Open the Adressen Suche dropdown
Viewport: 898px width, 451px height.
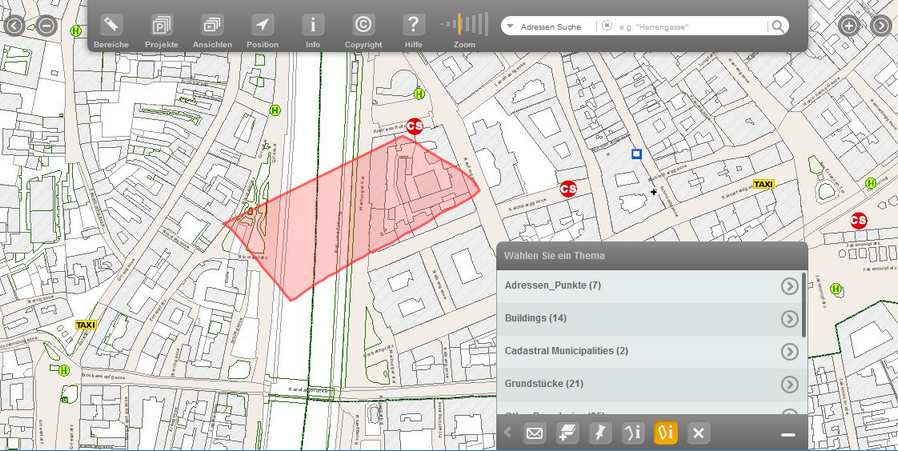[511, 26]
